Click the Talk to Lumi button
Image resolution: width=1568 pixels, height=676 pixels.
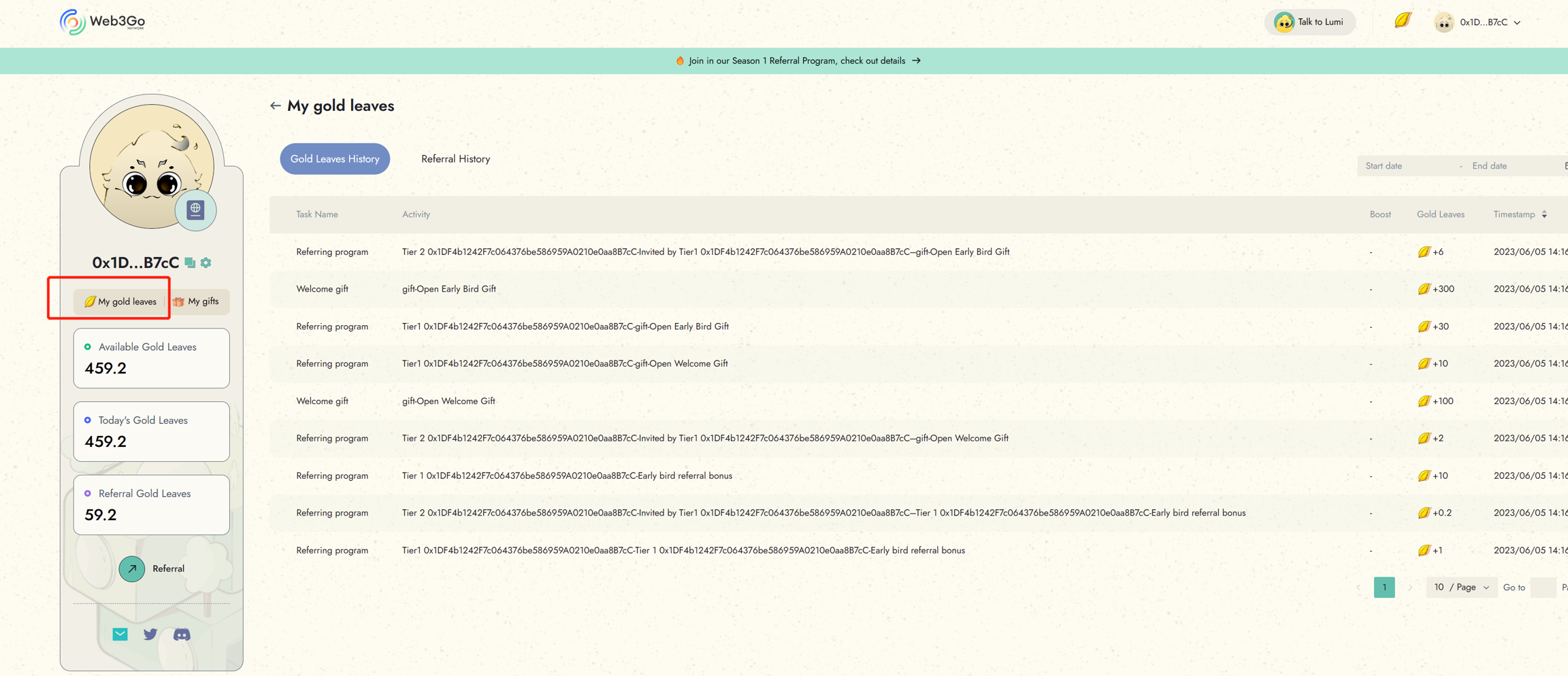coord(1310,22)
